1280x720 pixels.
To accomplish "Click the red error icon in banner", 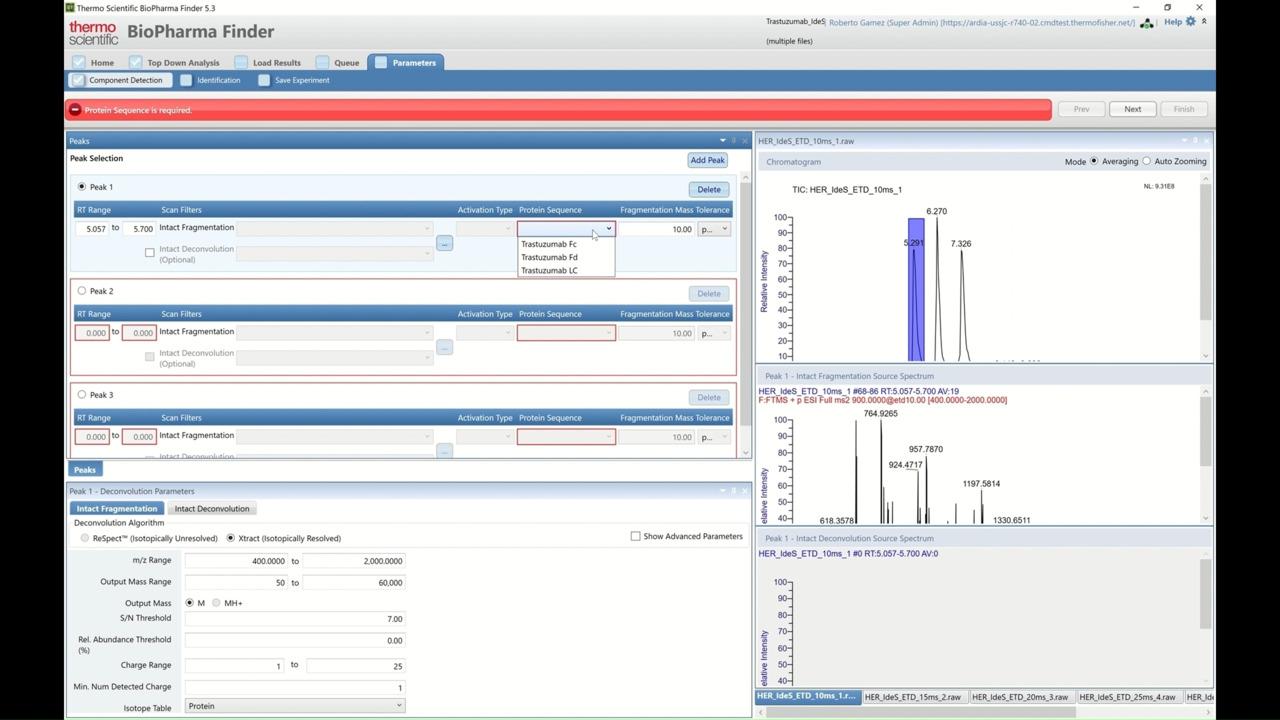I will (x=75, y=110).
